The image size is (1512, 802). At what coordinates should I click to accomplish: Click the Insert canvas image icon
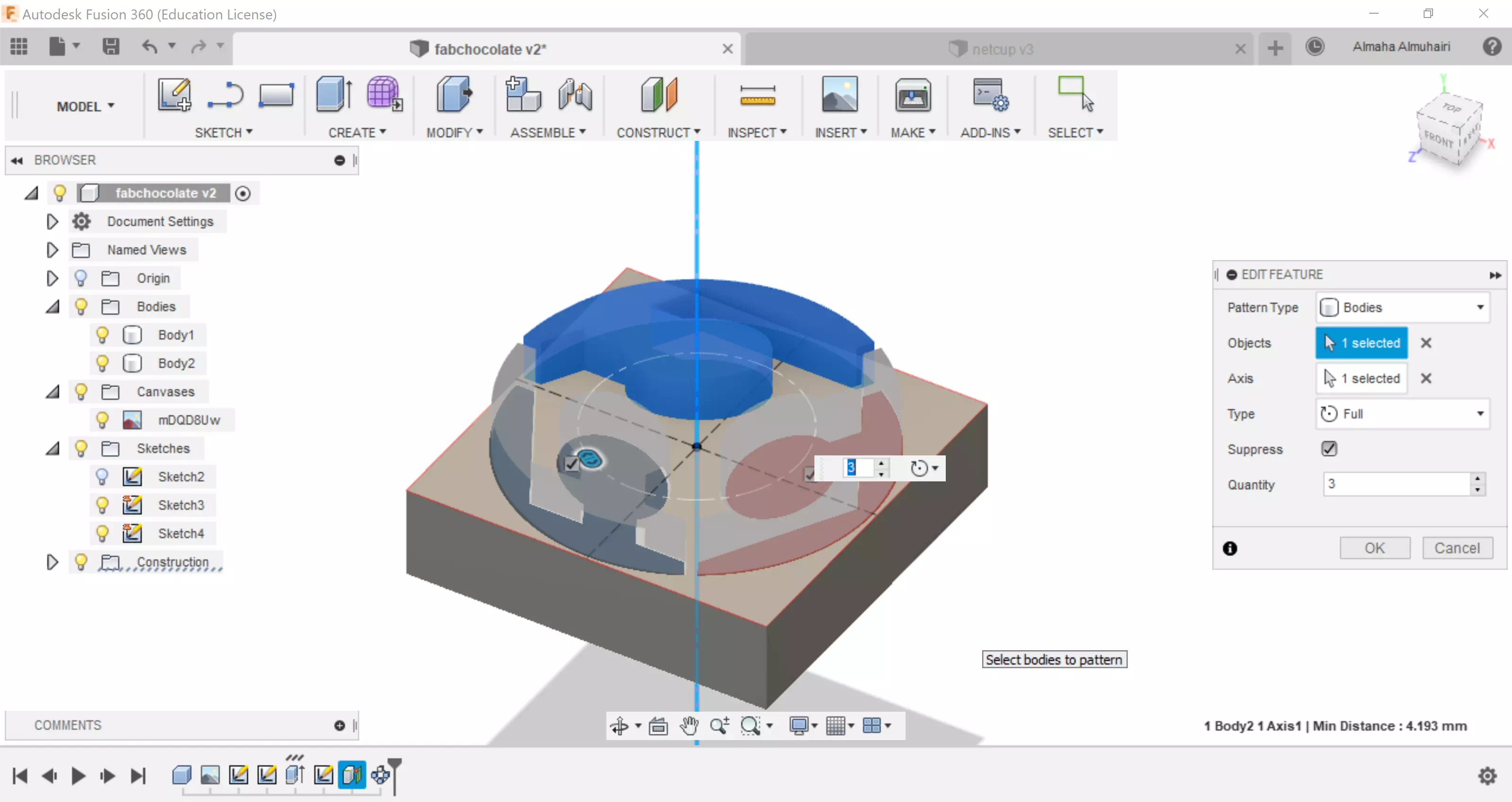click(x=839, y=95)
